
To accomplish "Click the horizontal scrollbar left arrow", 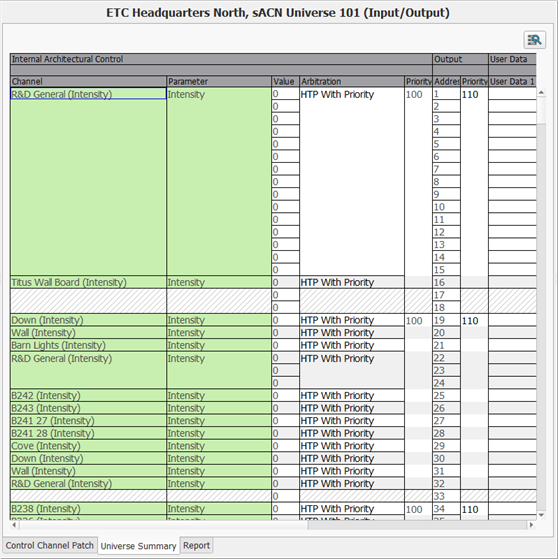I will [x=14, y=525].
